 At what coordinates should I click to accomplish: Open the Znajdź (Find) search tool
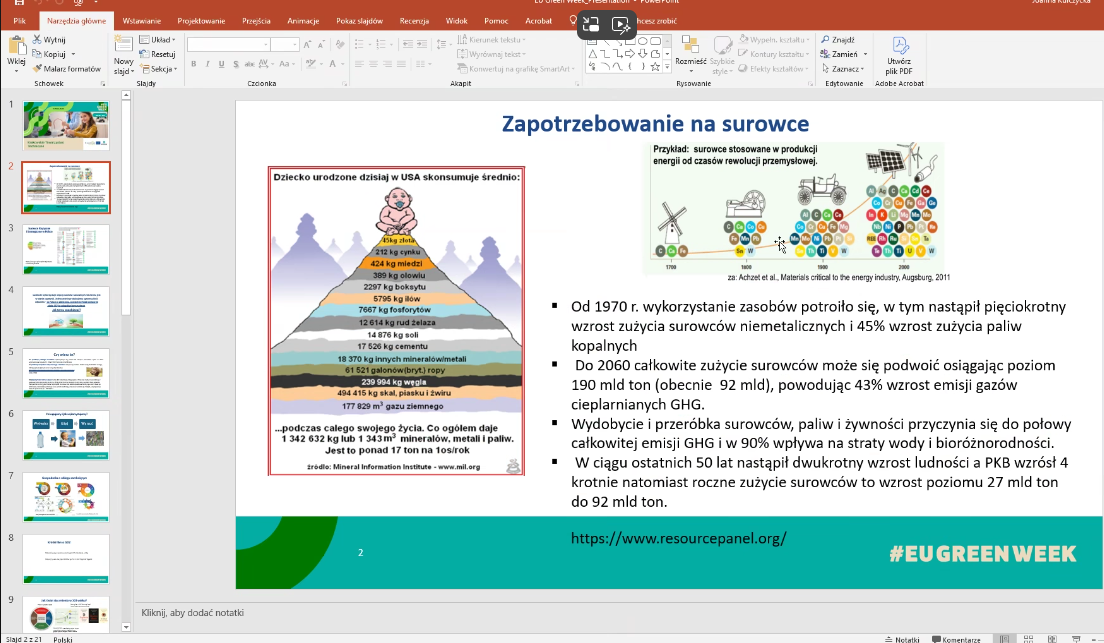[838, 39]
